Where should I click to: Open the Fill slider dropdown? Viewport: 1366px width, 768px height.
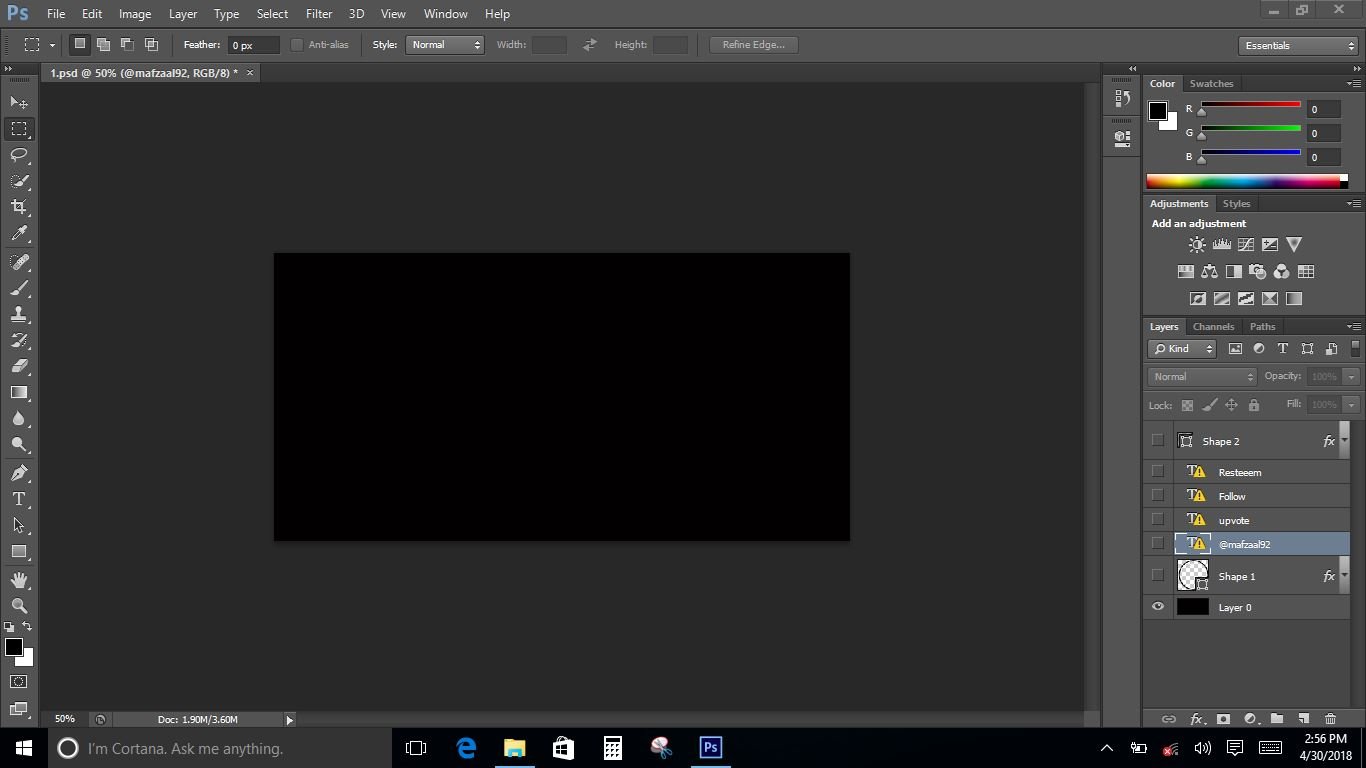[1351, 405]
